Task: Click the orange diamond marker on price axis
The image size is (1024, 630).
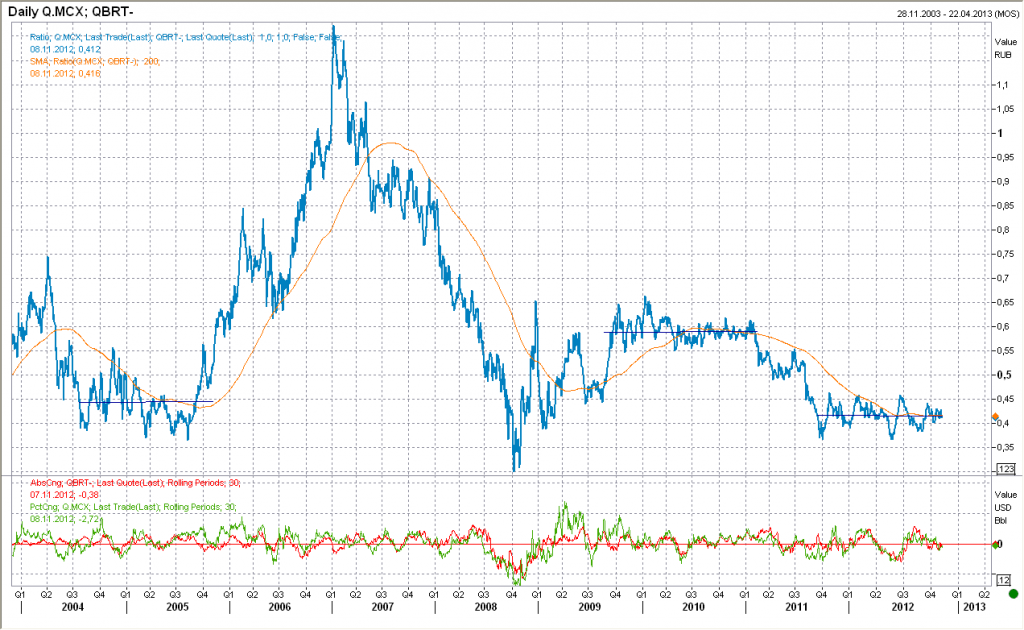Action: pos(995,416)
